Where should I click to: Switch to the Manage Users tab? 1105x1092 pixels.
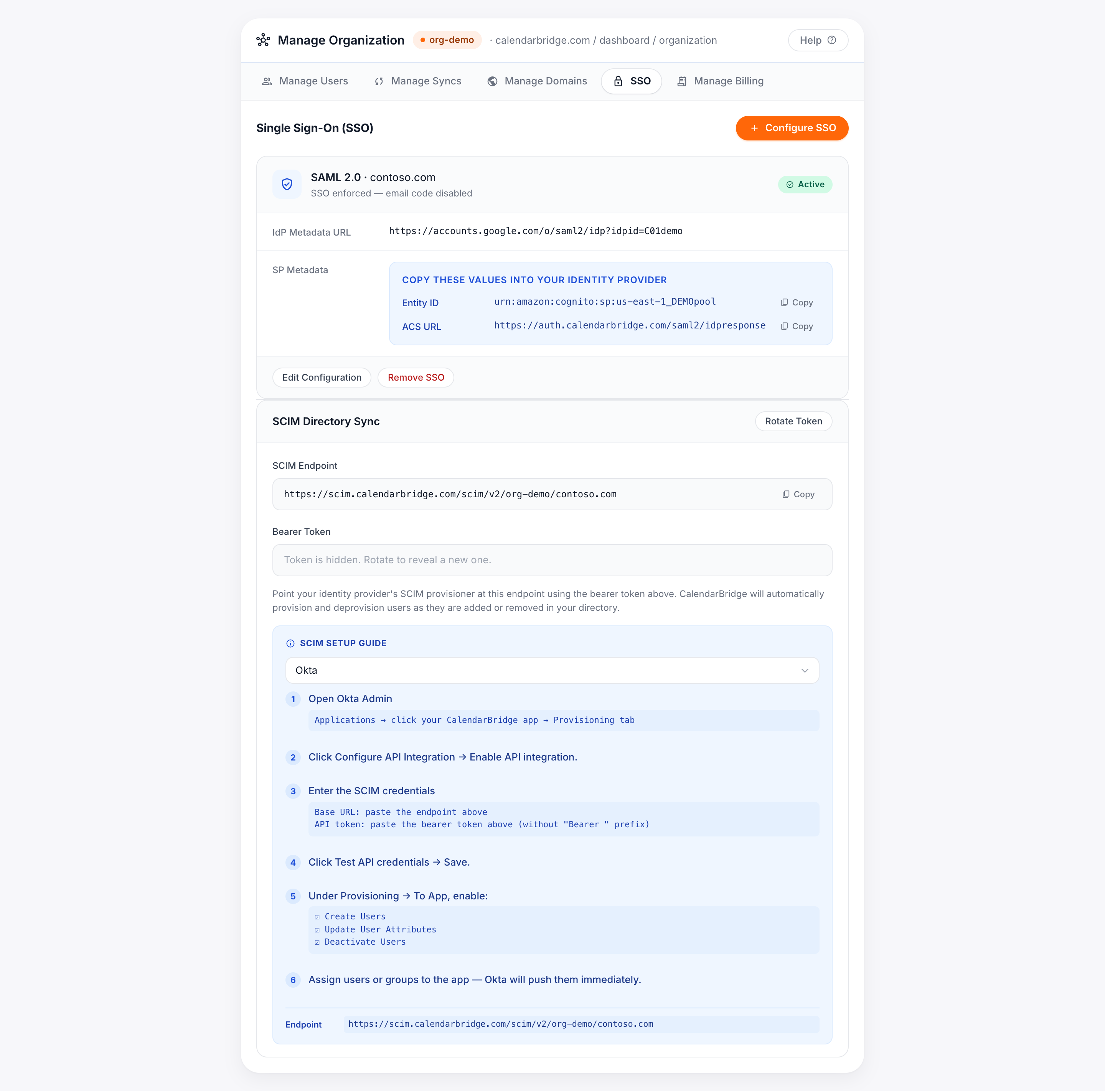tap(305, 81)
